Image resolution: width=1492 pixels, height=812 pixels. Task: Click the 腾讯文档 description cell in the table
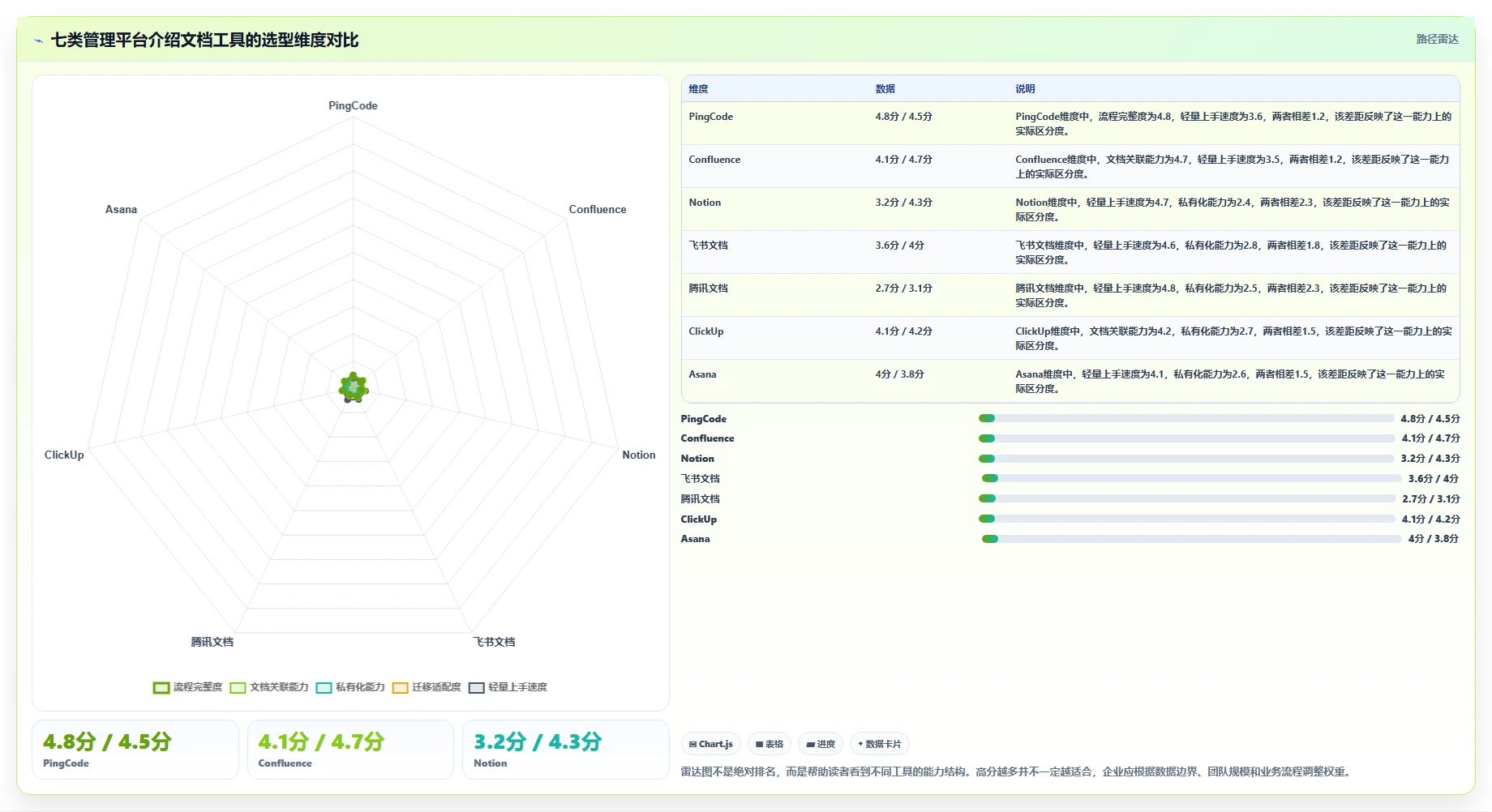[1233, 295]
